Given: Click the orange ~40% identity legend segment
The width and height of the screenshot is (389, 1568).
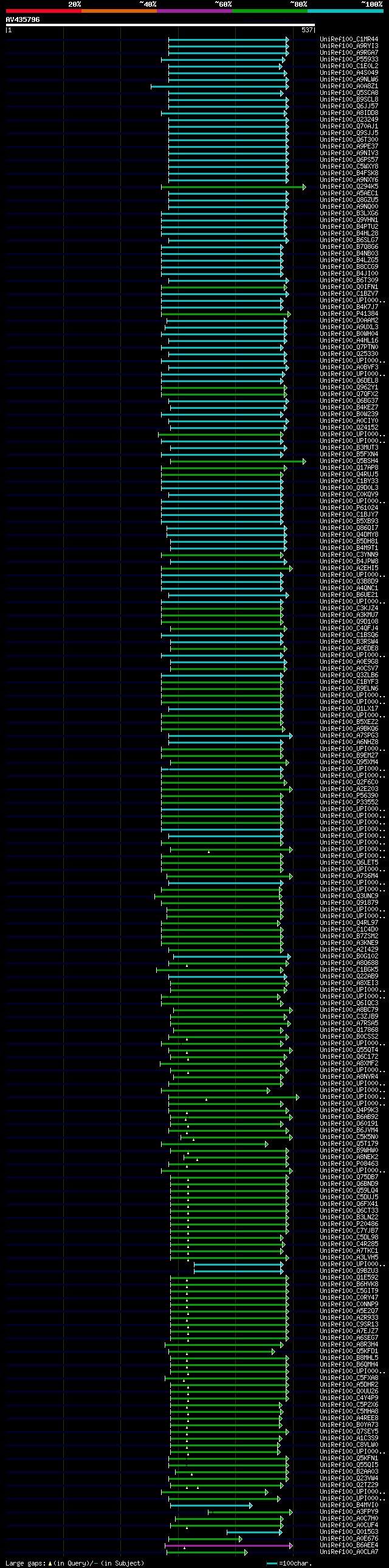Looking at the screenshot, I should tap(119, 11).
